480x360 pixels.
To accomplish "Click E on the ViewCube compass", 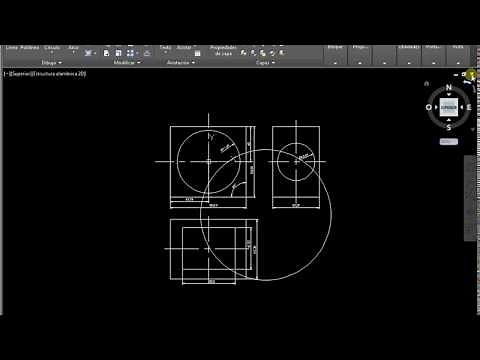I will point(469,107).
